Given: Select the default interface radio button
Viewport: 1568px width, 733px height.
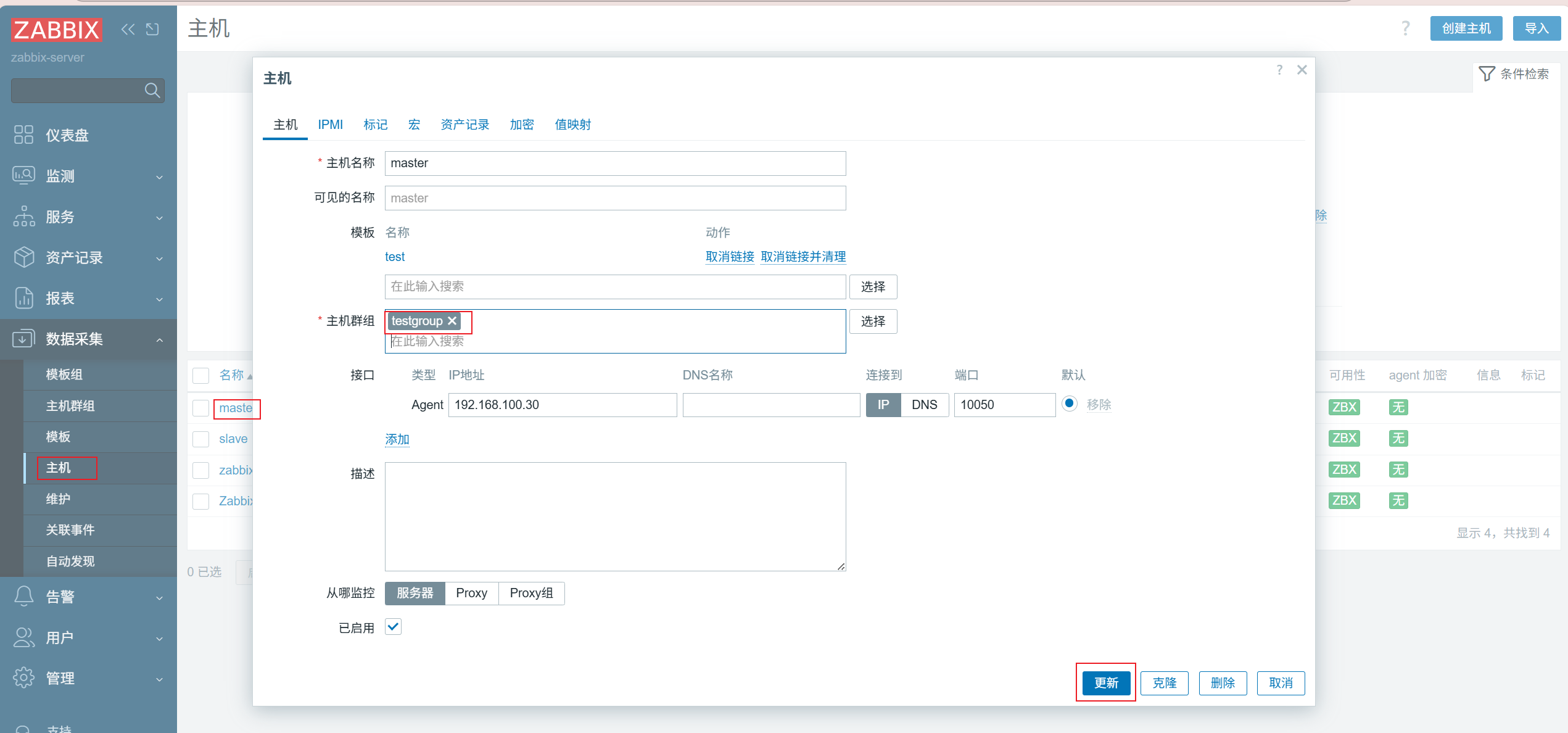Looking at the screenshot, I should (x=1070, y=404).
